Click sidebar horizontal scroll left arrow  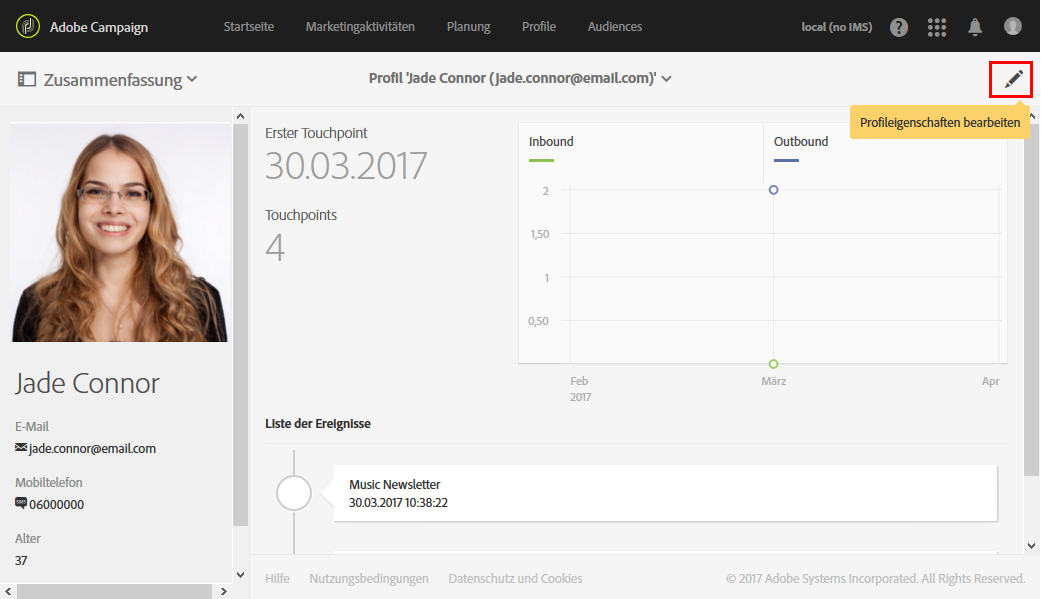click(x=8, y=591)
